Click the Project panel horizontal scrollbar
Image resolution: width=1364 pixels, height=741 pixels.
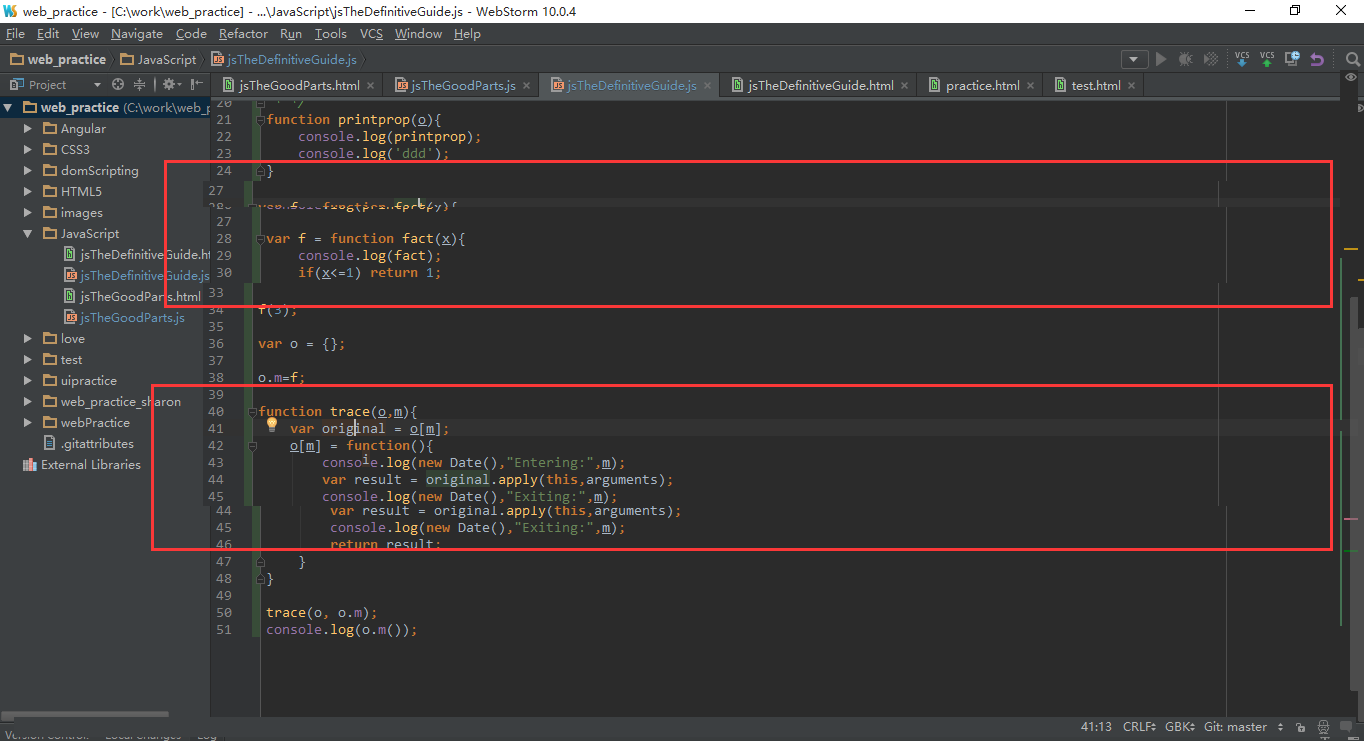[x=85, y=714]
